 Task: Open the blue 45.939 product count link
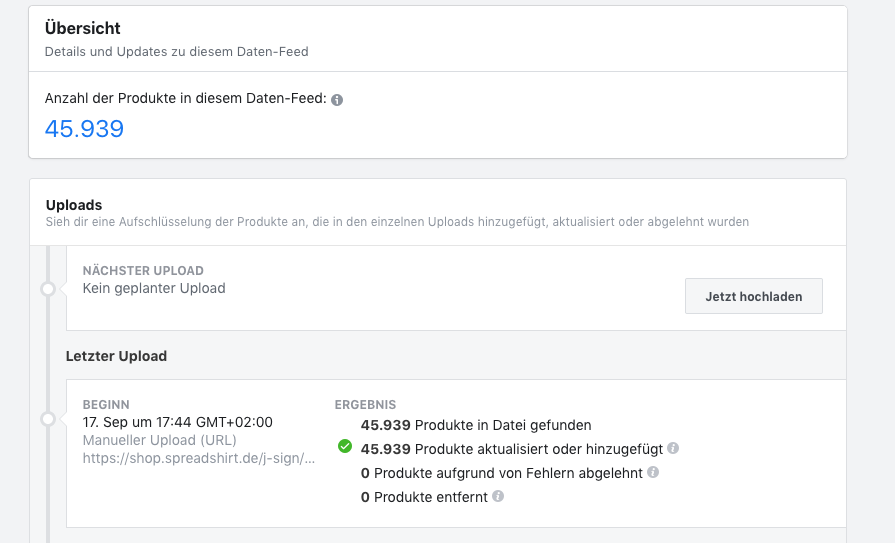pyautogui.click(x=84, y=128)
